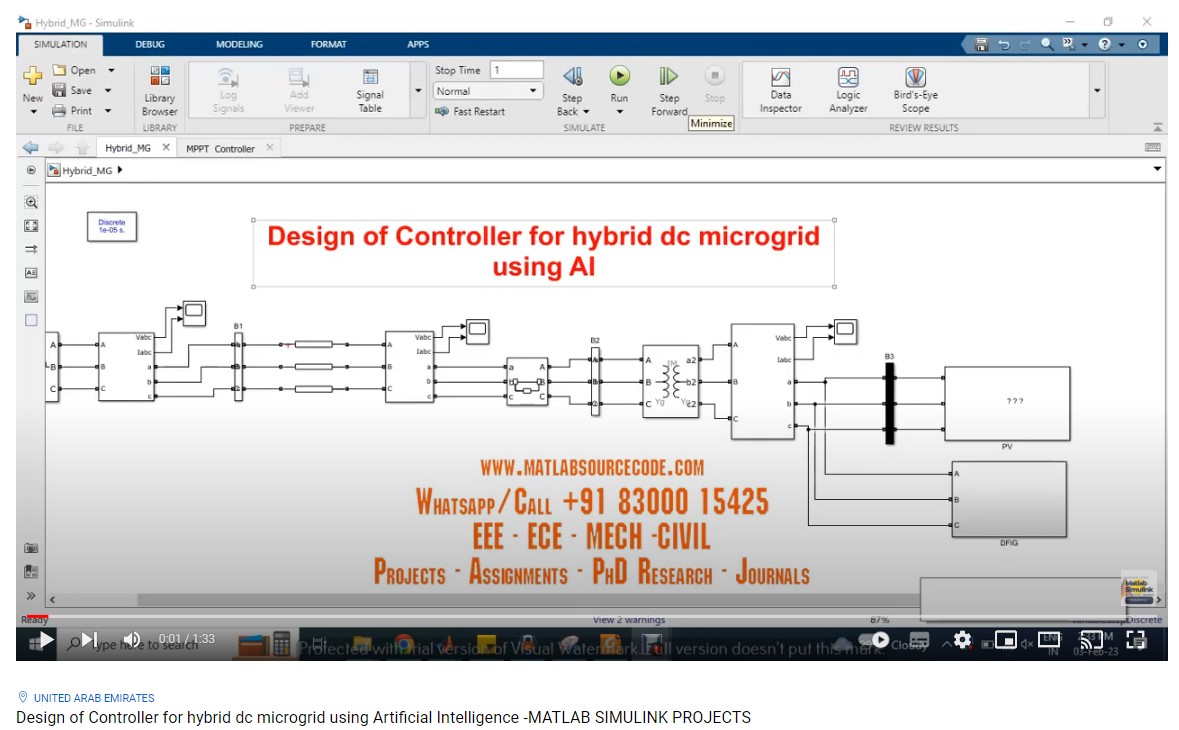The width and height of the screenshot is (1179, 730).
Task: Expand the Normal simulation mode dropdown
Action: pos(533,91)
